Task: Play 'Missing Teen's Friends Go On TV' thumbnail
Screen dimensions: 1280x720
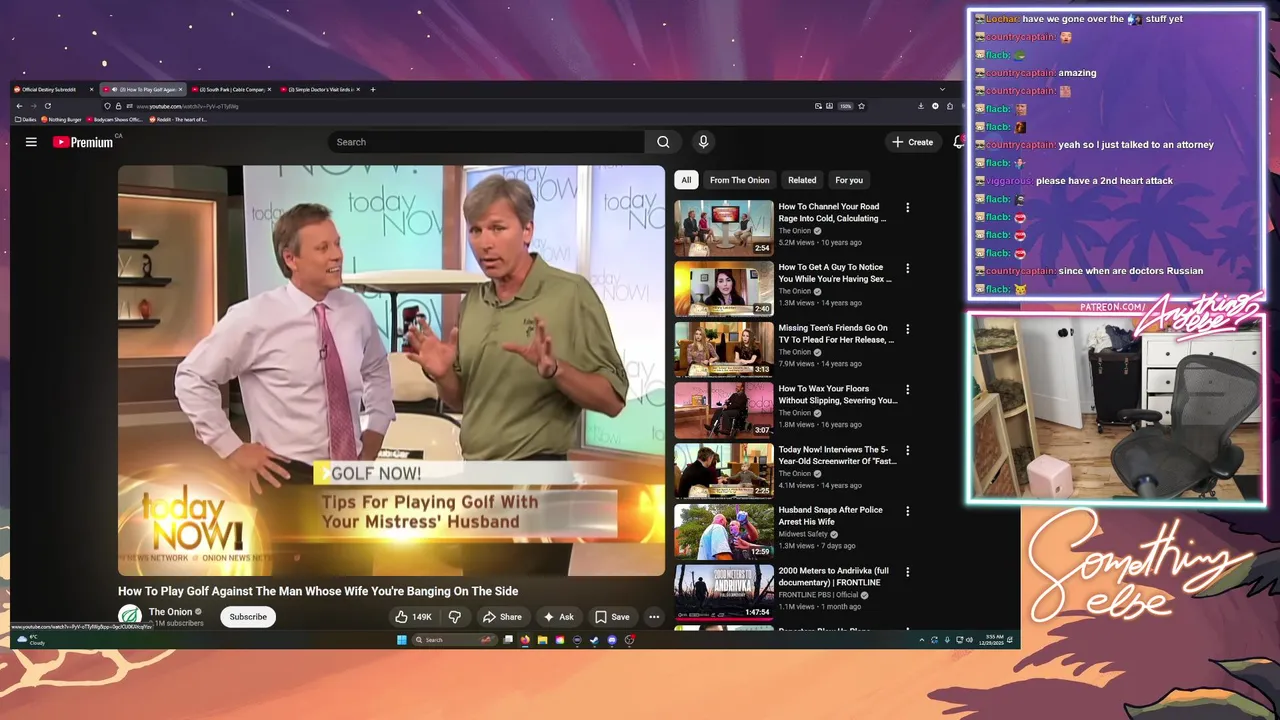Action: 724,350
